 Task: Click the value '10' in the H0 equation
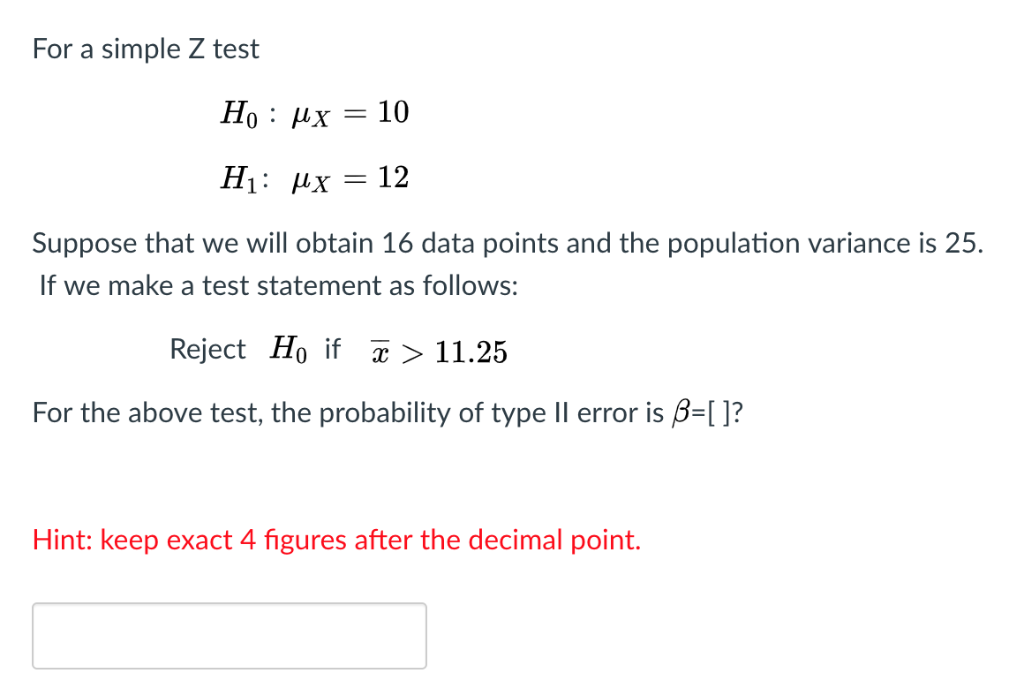392,113
